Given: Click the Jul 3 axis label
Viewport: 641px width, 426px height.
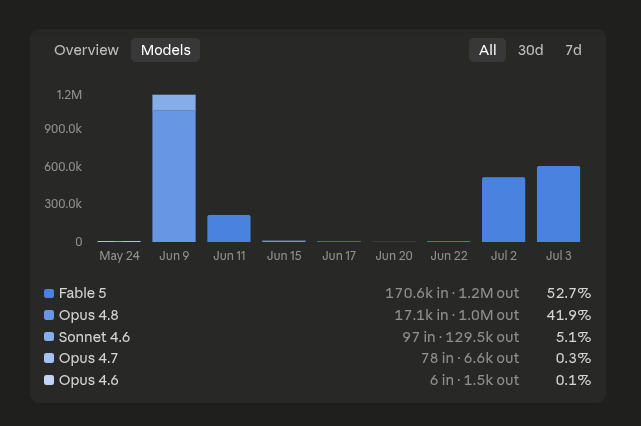Looking at the screenshot, I should pos(558,256).
